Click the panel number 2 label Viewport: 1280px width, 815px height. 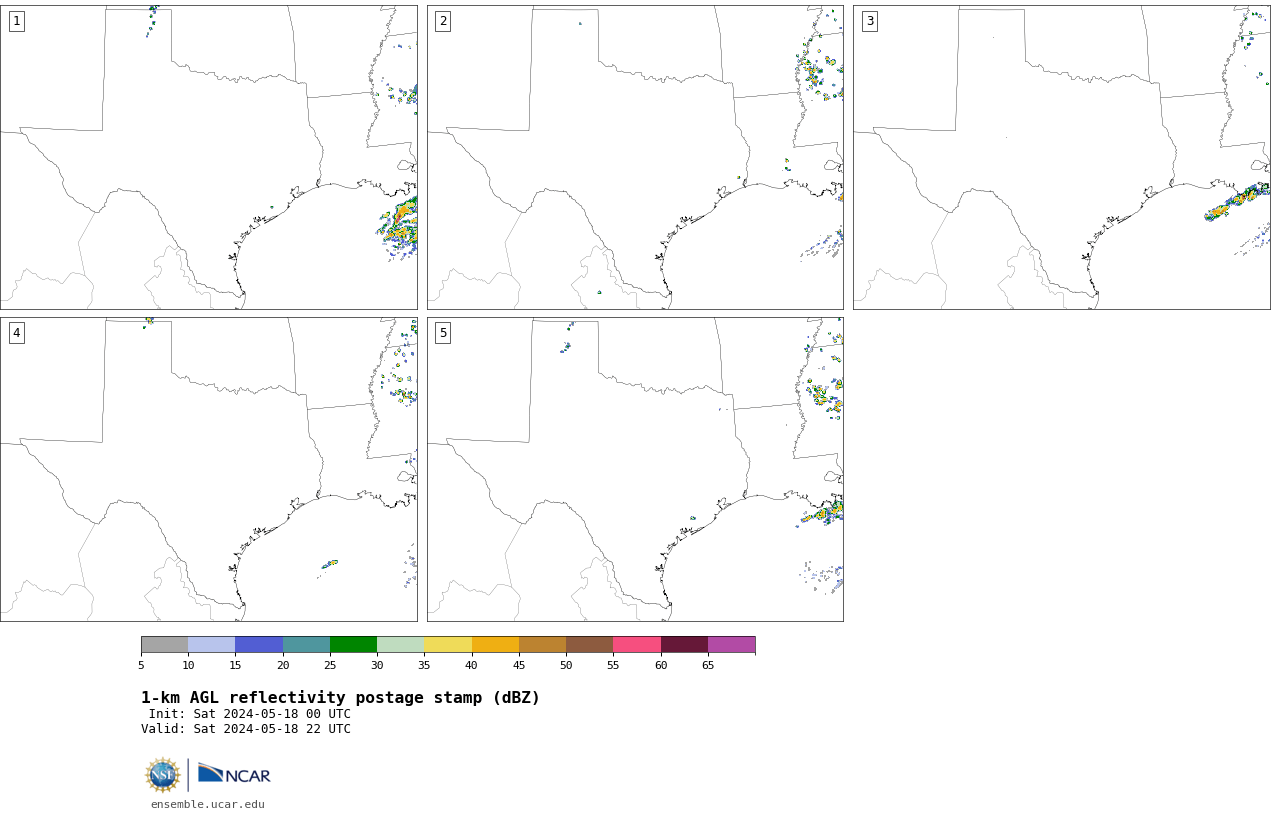tap(443, 21)
